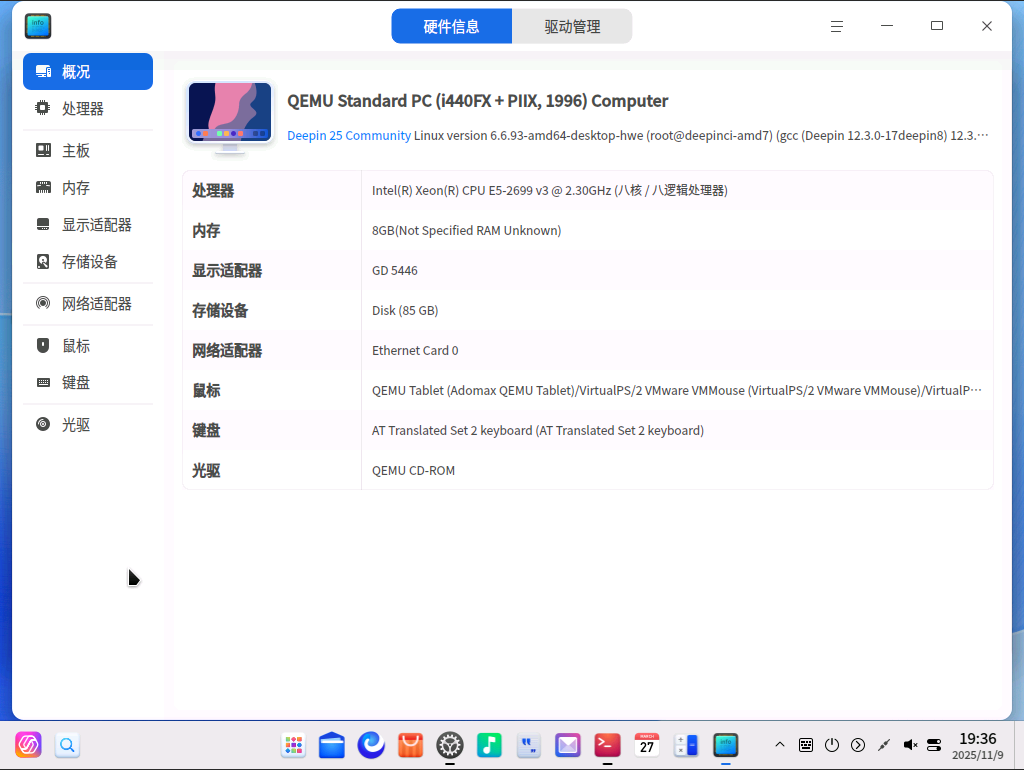Open the calendar icon showing 27 in the taskbar

(647, 745)
